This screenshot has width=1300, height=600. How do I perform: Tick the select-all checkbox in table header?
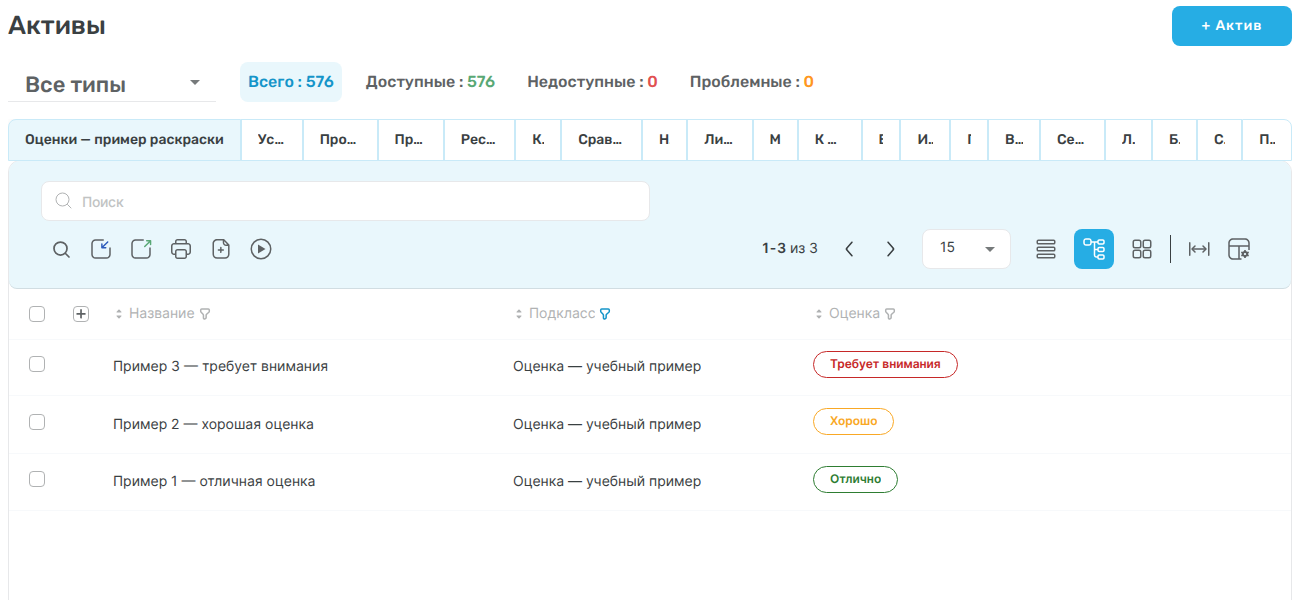[37, 314]
